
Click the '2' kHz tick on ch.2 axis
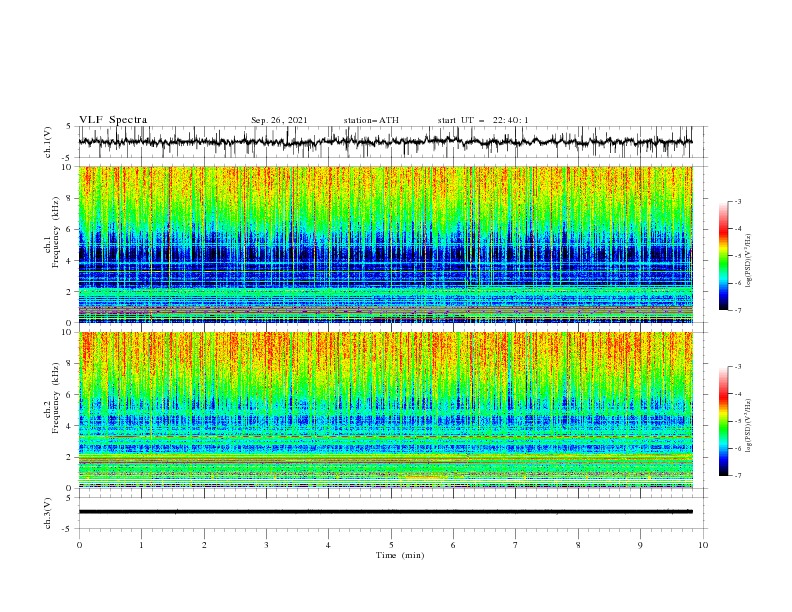point(71,457)
